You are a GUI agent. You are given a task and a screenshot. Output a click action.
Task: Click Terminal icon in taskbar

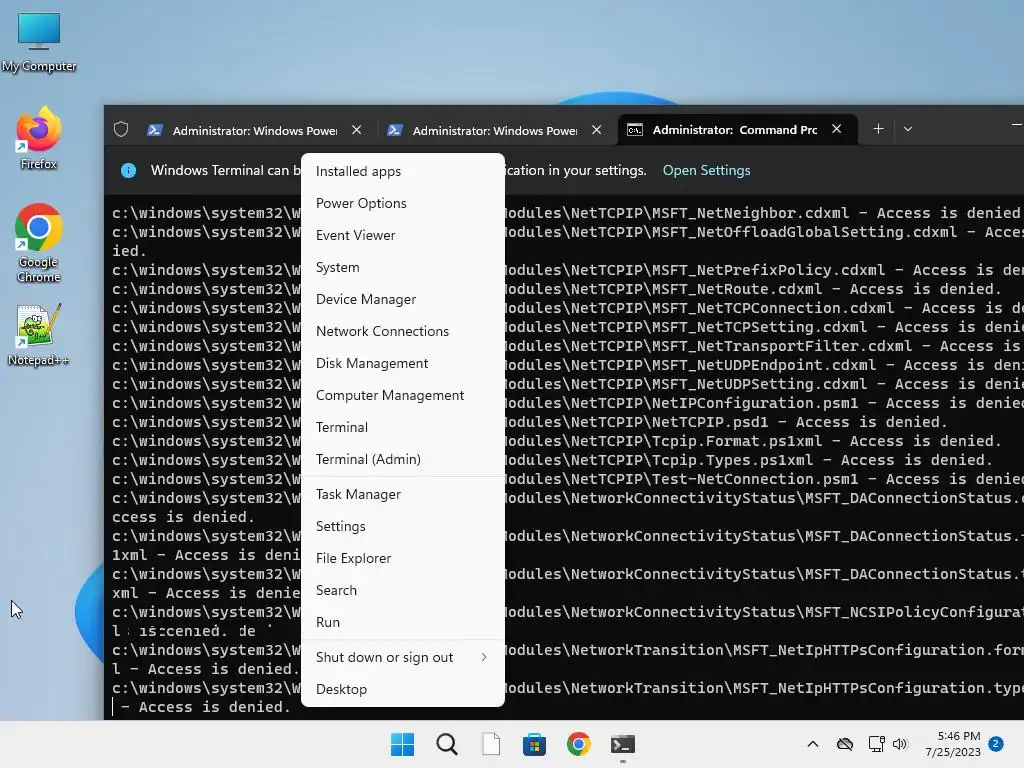coord(622,744)
